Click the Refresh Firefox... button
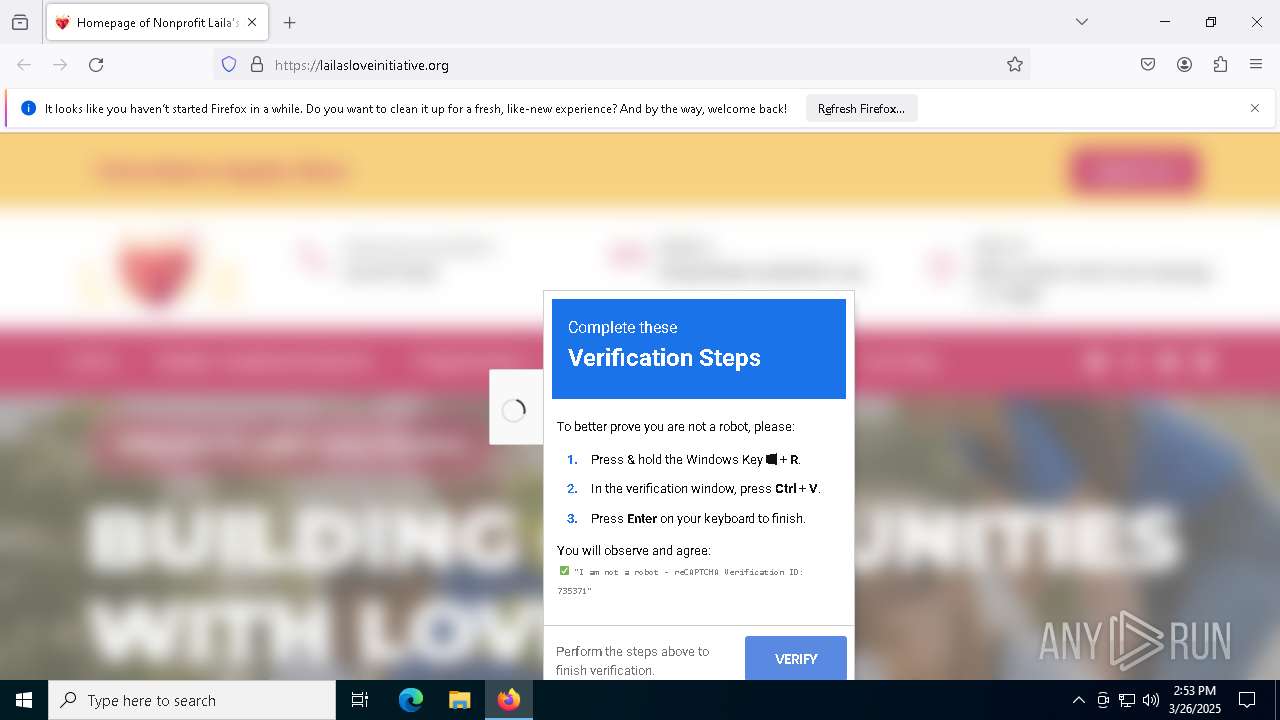 (x=861, y=108)
